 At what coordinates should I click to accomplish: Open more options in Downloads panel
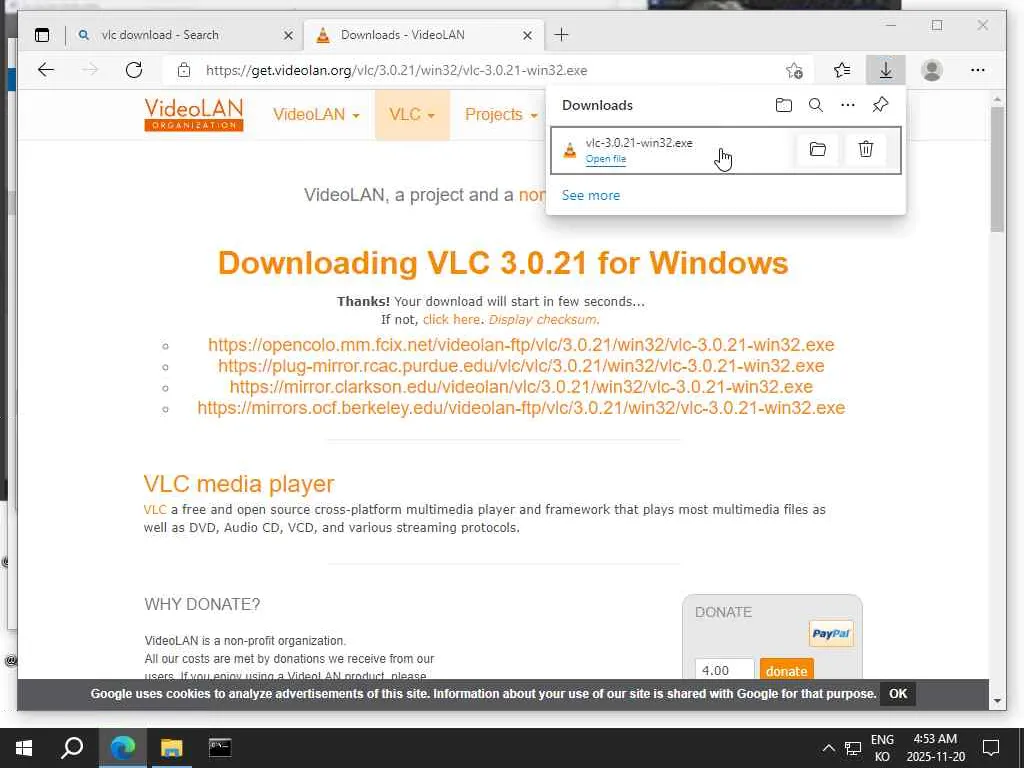click(x=848, y=105)
